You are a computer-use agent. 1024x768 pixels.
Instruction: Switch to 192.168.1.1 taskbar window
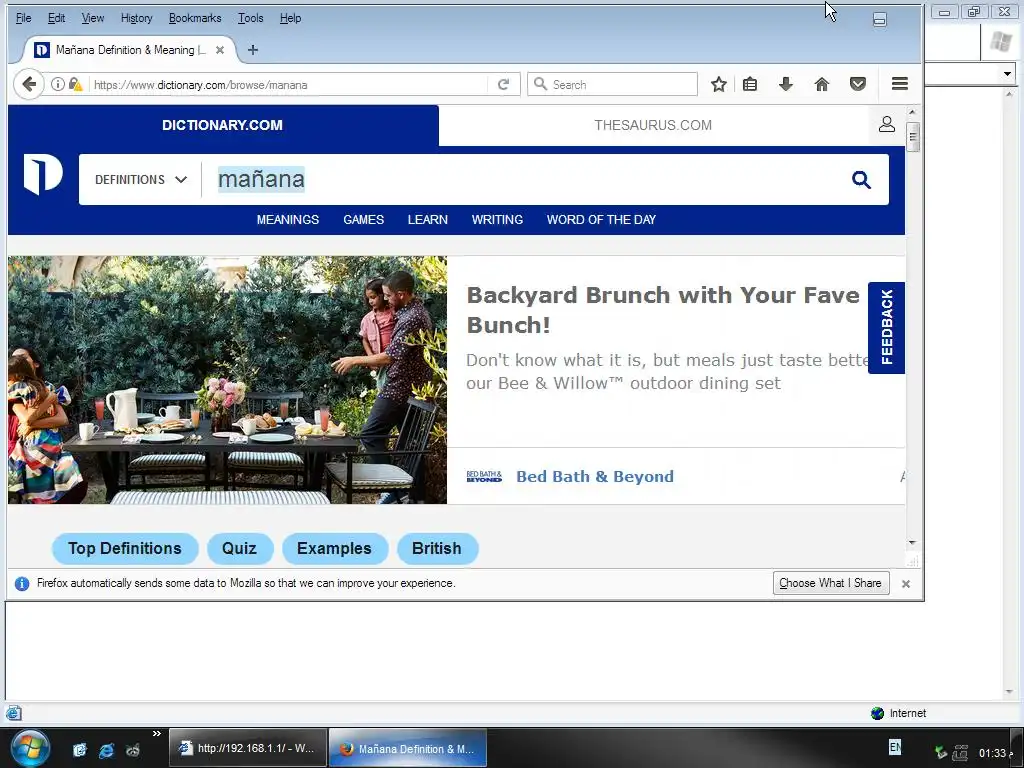pyautogui.click(x=248, y=748)
